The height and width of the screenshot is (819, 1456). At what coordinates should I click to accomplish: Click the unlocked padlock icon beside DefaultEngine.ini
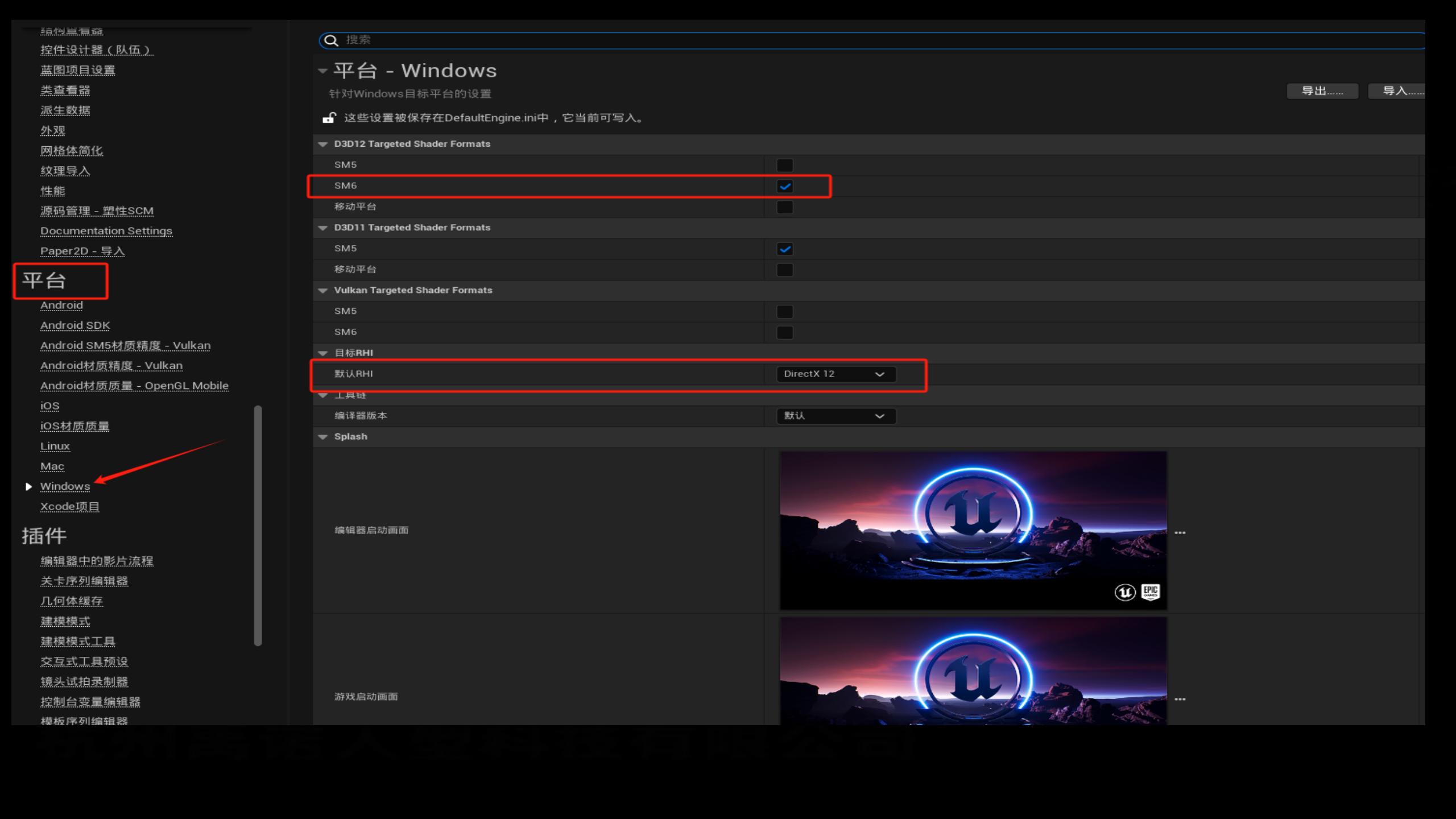tap(329, 118)
